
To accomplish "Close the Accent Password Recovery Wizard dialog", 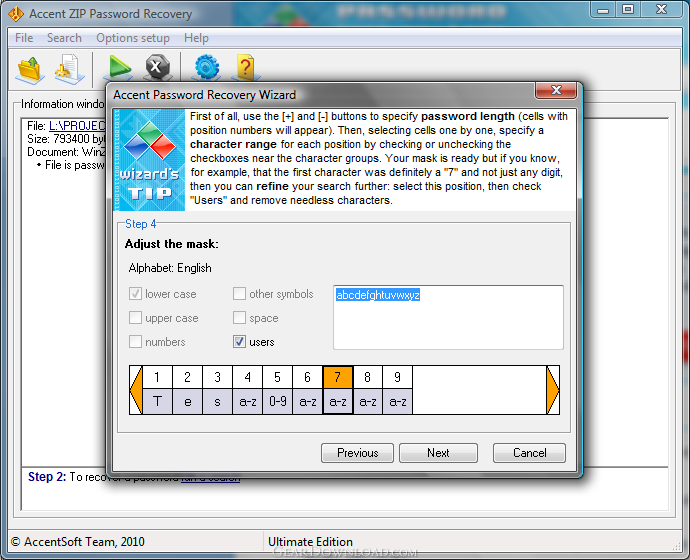I will tap(556, 90).
